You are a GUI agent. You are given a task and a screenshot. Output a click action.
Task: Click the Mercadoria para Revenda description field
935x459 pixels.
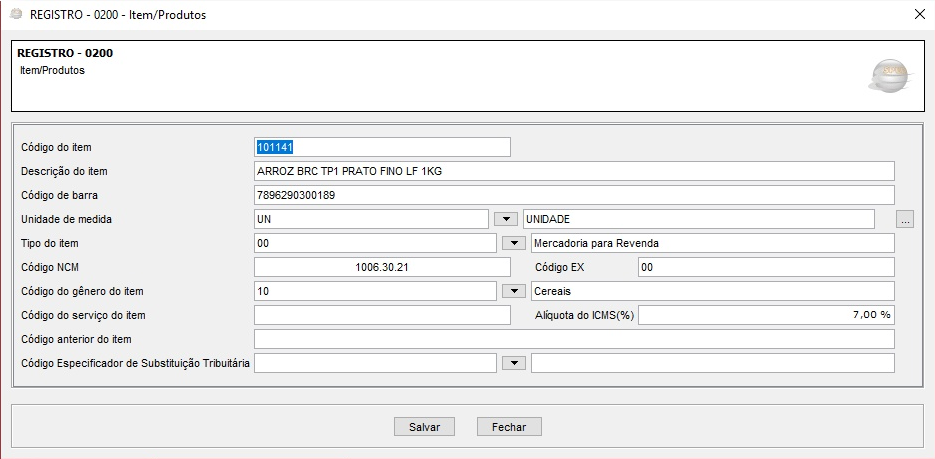712,243
